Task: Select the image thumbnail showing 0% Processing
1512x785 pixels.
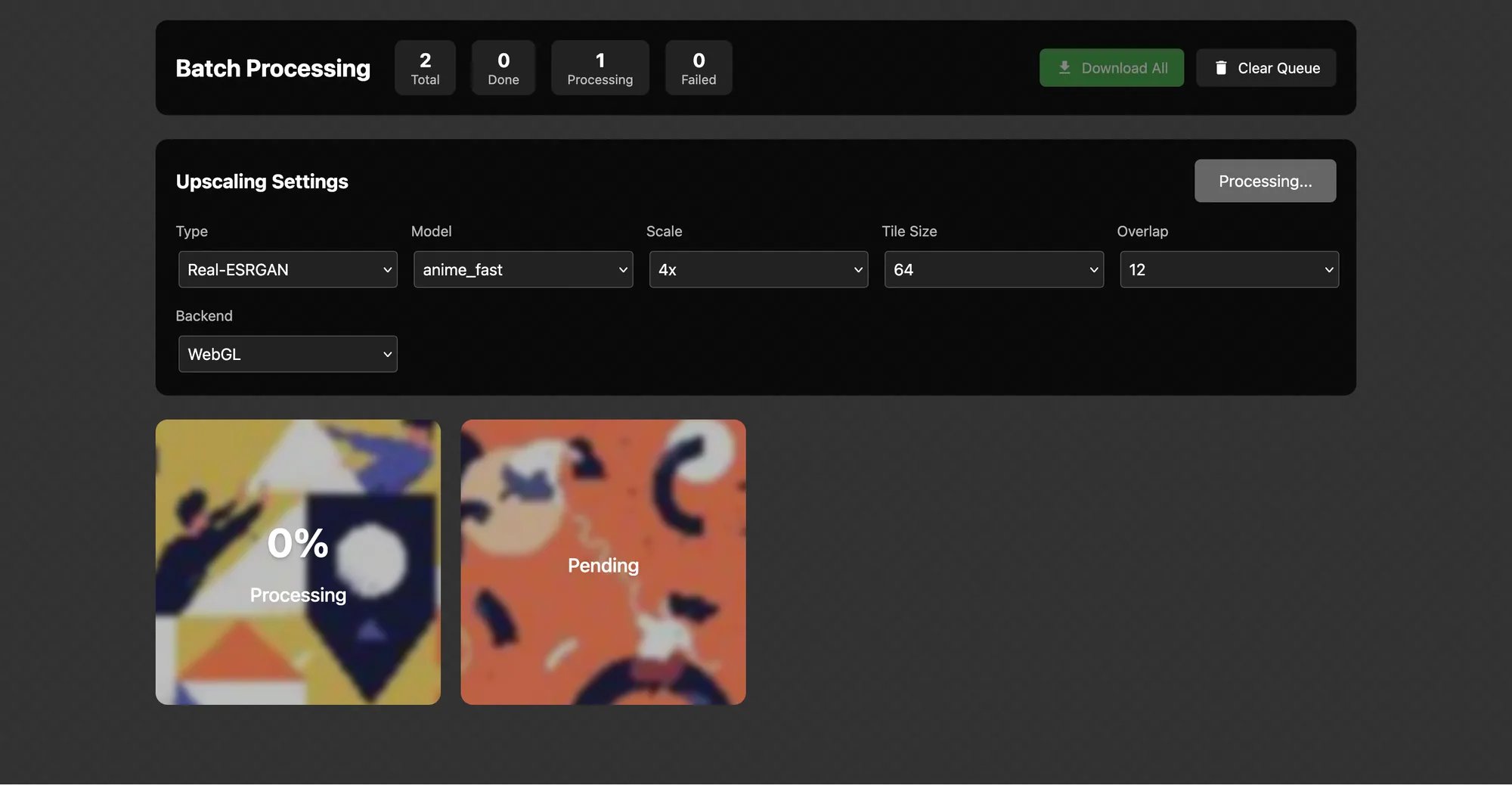Action: 298,563
